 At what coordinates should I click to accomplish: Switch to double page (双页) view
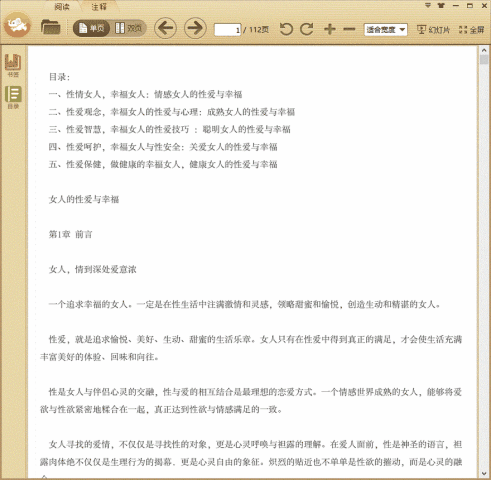coord(129,28)
